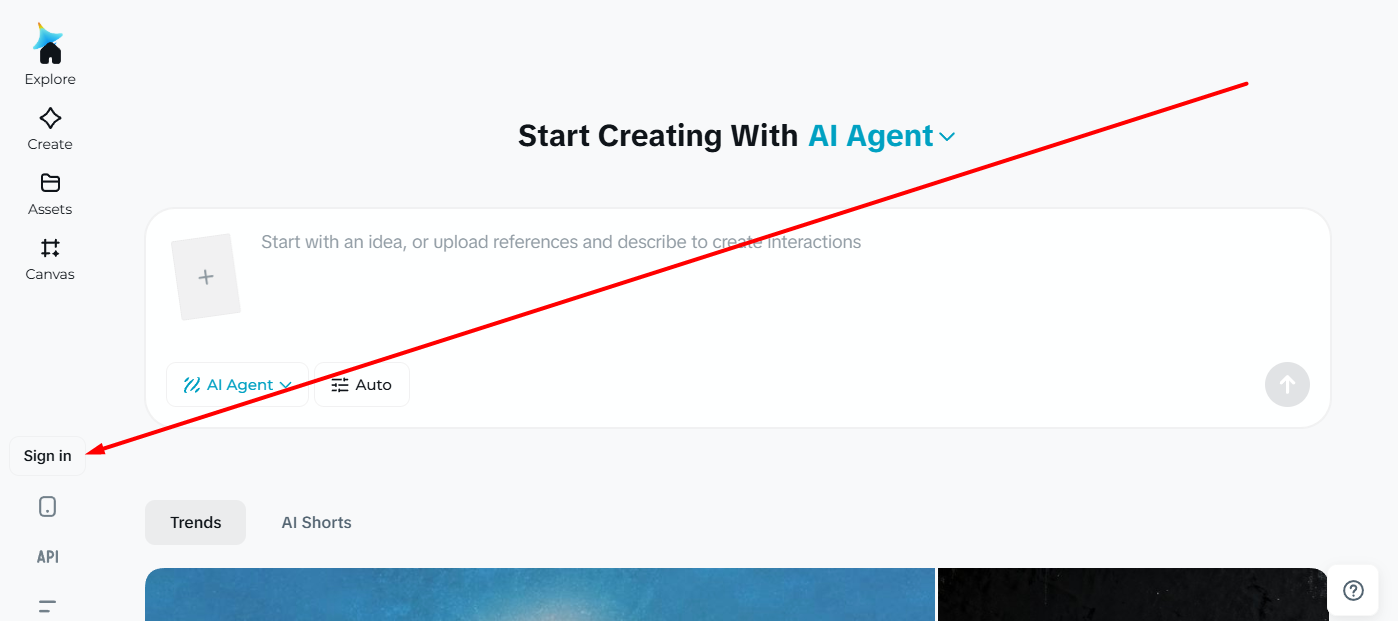
Task: Open the bottom sidebar menu lines icon
Action: [47, 606]
